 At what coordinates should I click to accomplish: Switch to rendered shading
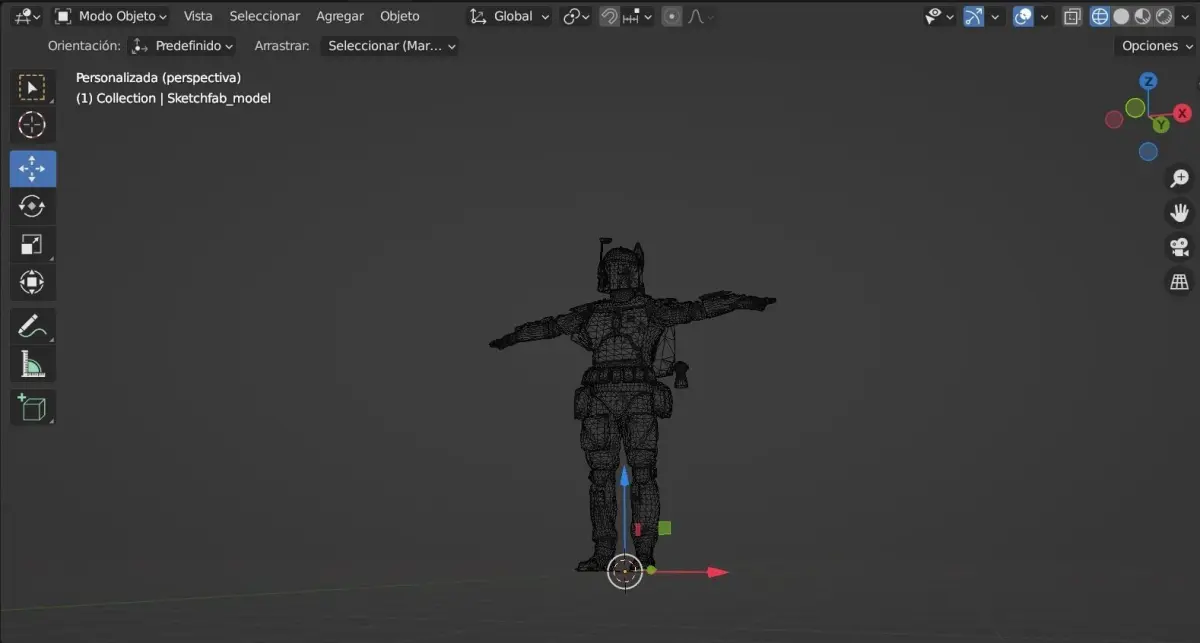[1163, 16]
